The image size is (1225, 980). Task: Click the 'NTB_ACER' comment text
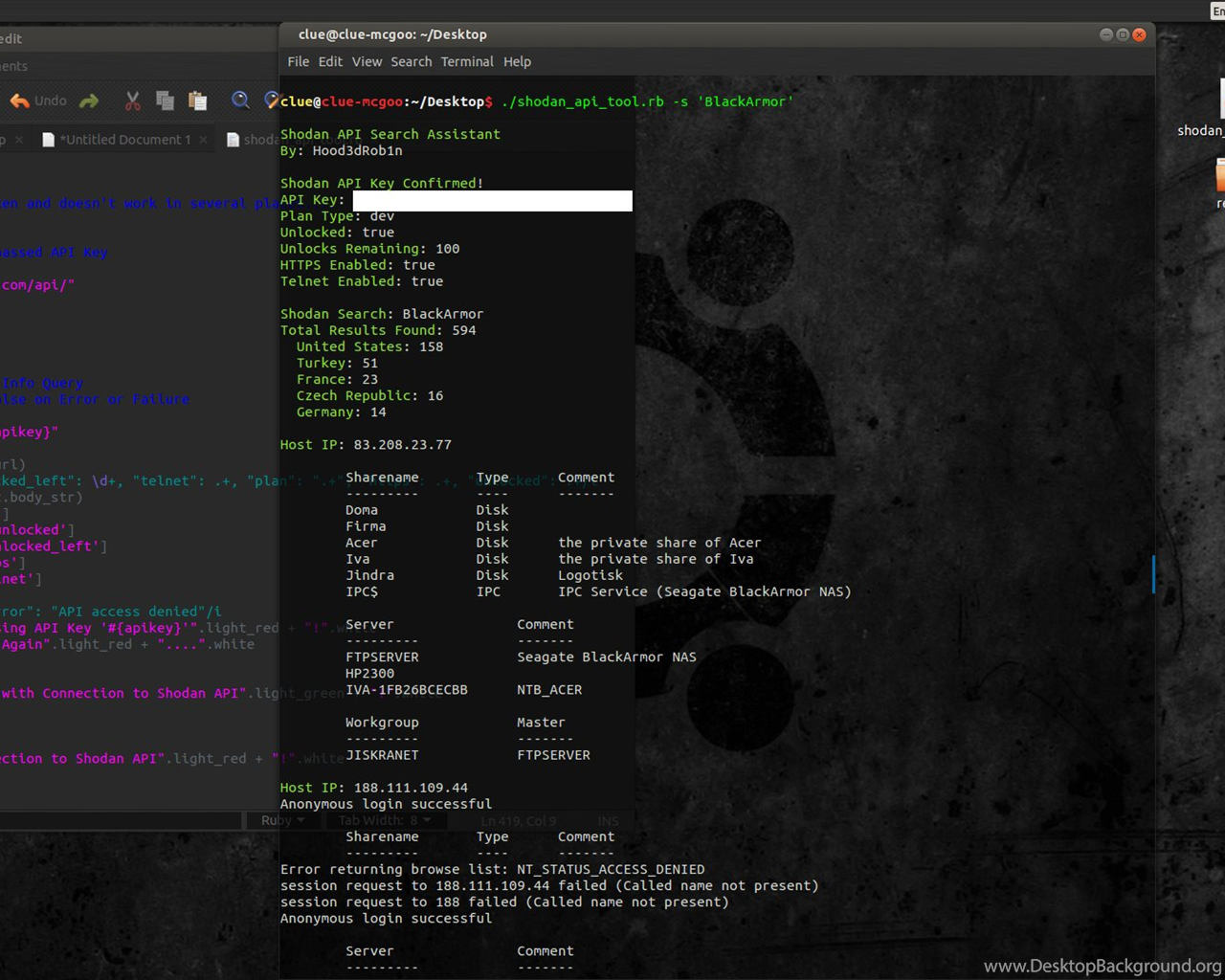pyautogui.click(x=549, y=689)
